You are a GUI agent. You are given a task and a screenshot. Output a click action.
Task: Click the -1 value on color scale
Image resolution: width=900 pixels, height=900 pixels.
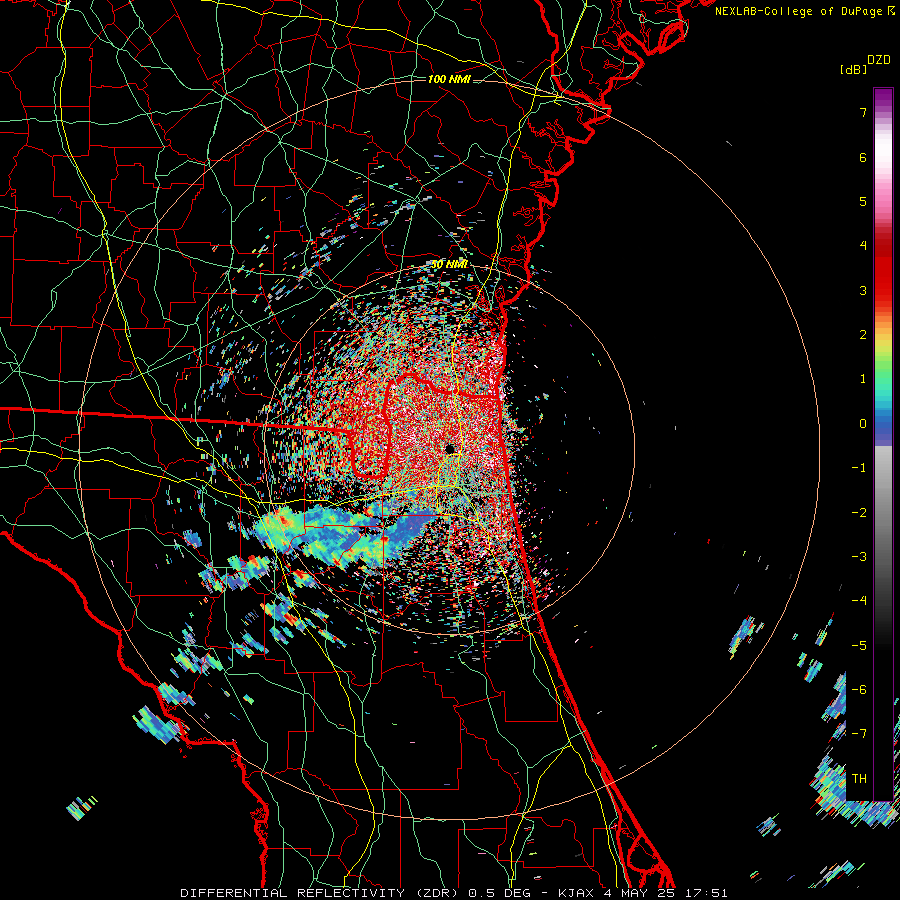click(859, 468)
